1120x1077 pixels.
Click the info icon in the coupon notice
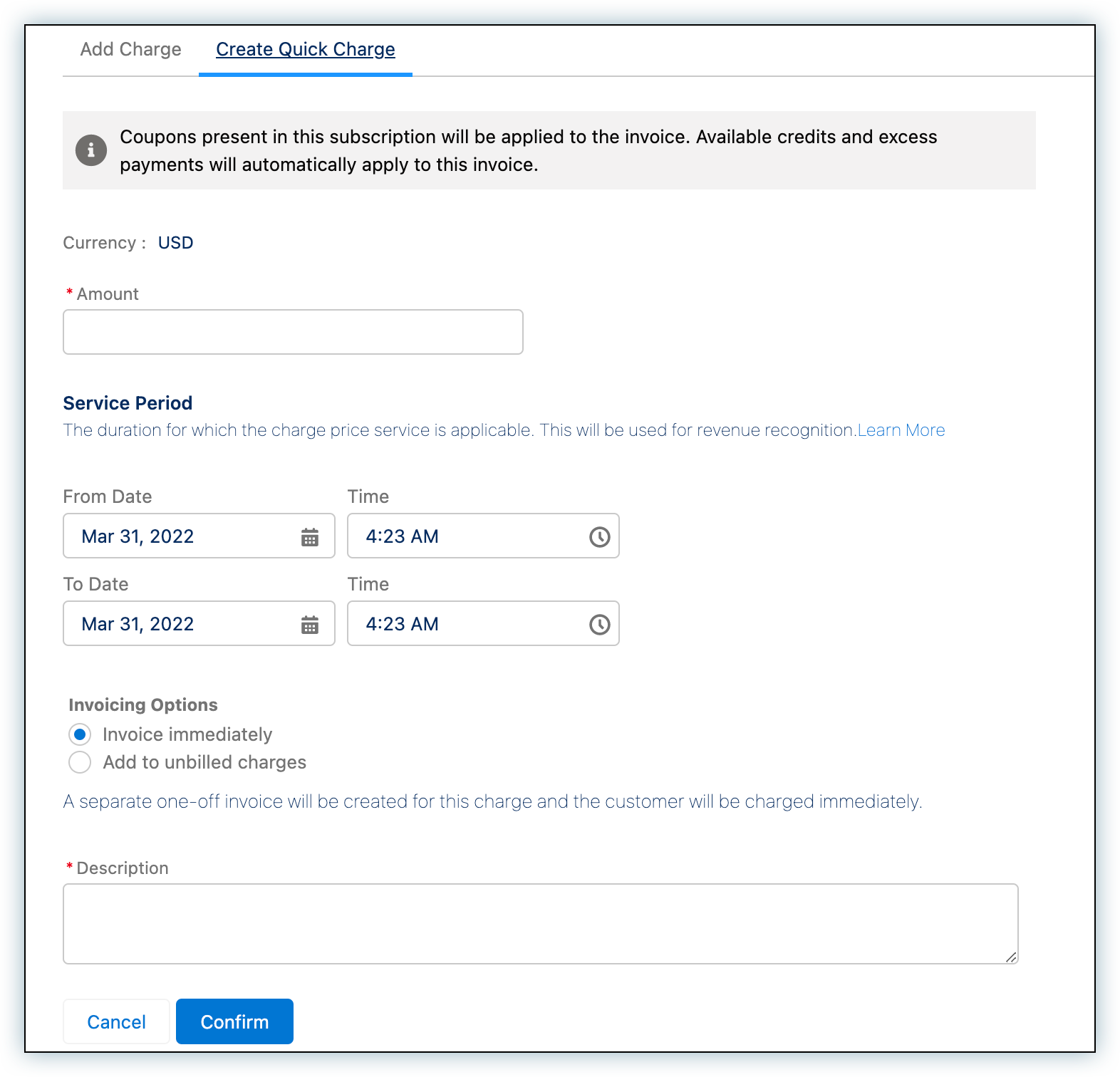(91, 150)
